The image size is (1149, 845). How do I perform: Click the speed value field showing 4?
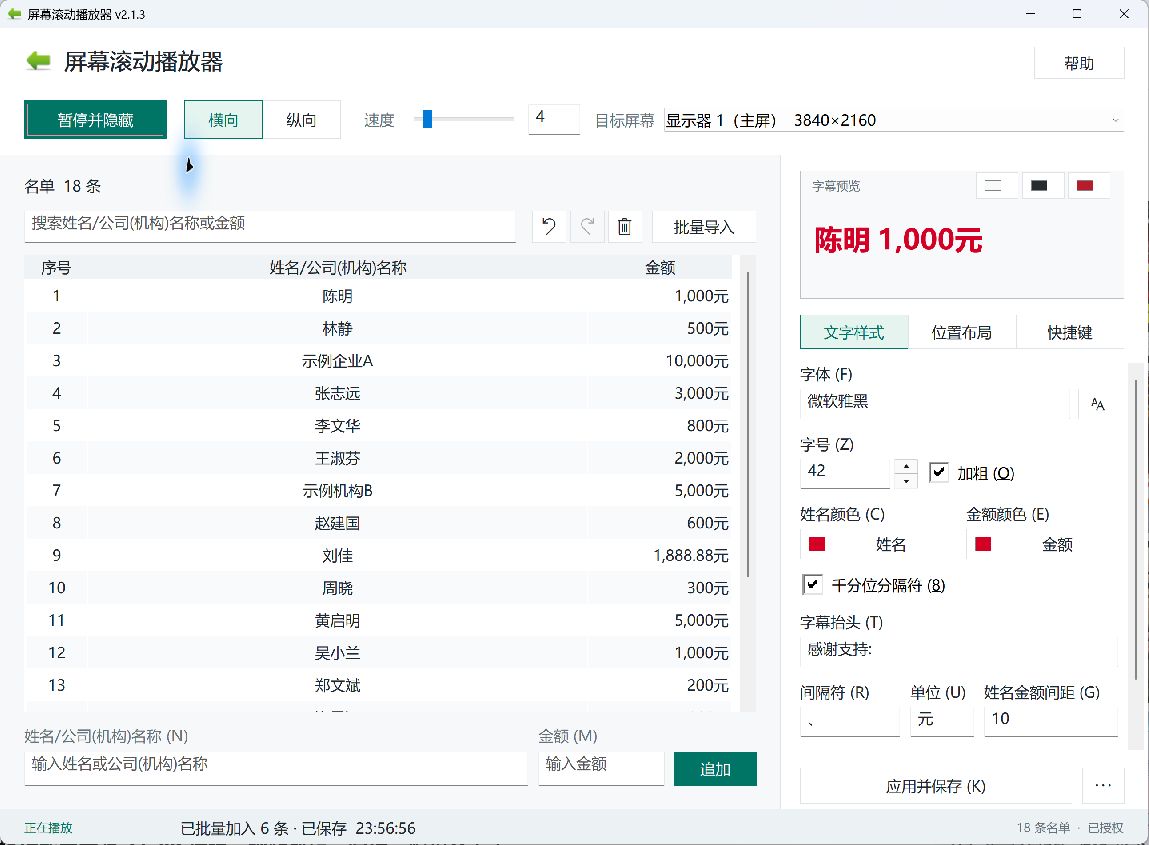(x=553, y=119)
